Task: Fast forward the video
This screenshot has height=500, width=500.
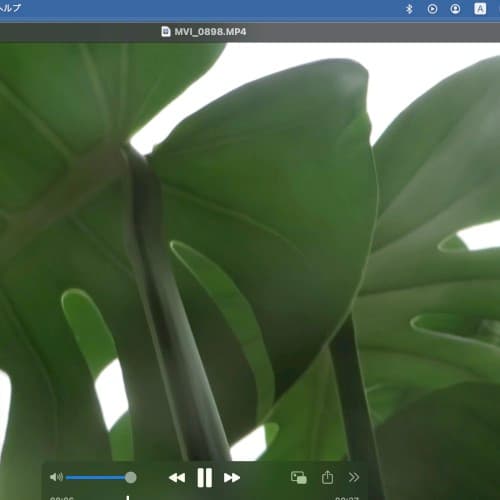Action: click(232, 478)
